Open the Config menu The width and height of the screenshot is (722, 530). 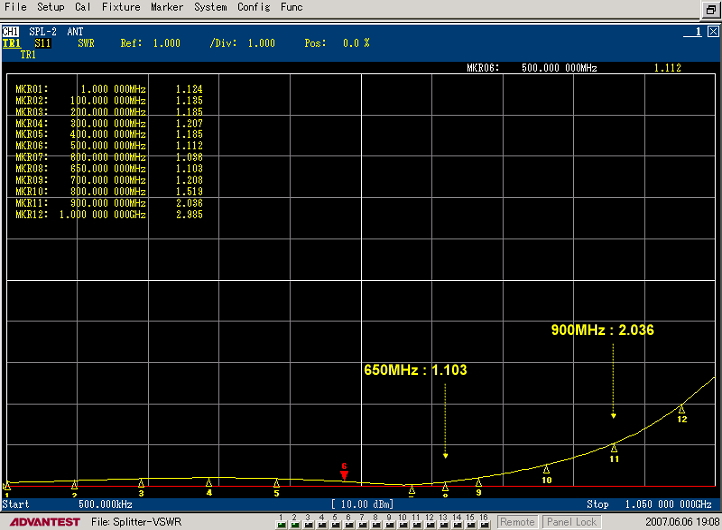[254, 7]
